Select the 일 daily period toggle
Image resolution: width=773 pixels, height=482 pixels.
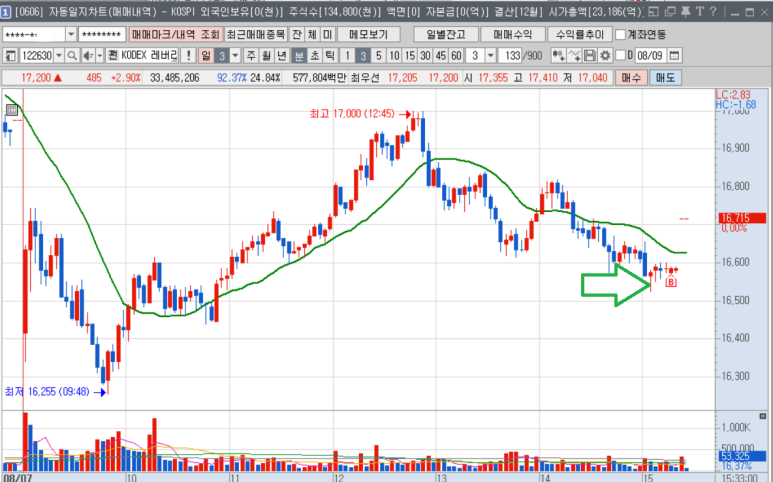coord(206,56)
